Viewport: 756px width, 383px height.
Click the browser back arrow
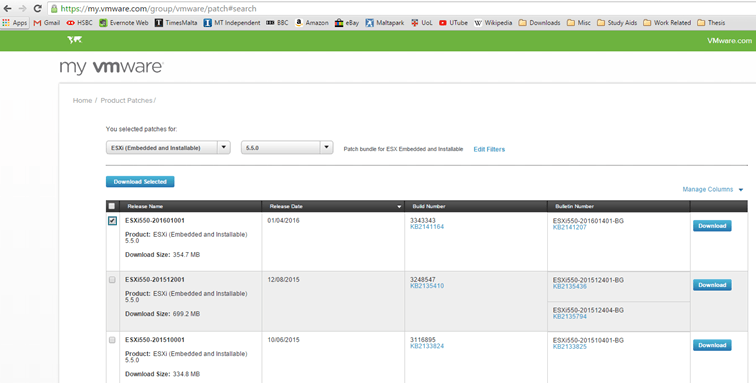click(7, 8)
